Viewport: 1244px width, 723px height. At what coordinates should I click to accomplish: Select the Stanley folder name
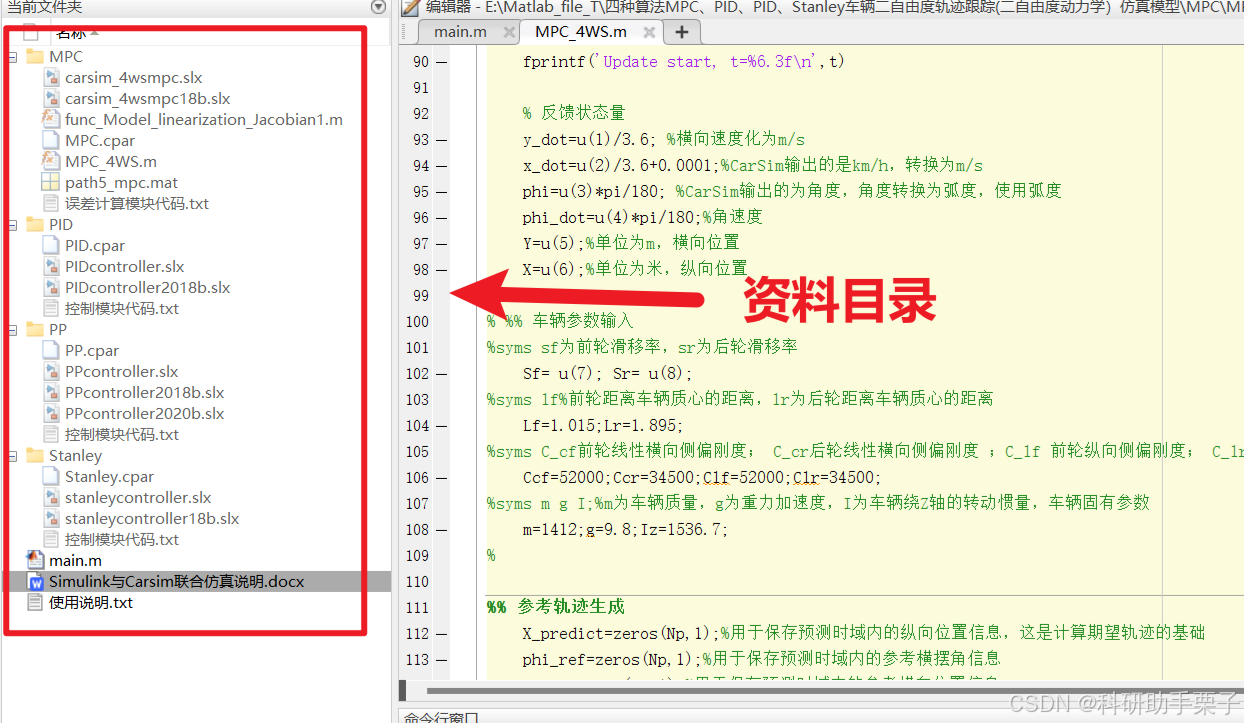(75, 455)
